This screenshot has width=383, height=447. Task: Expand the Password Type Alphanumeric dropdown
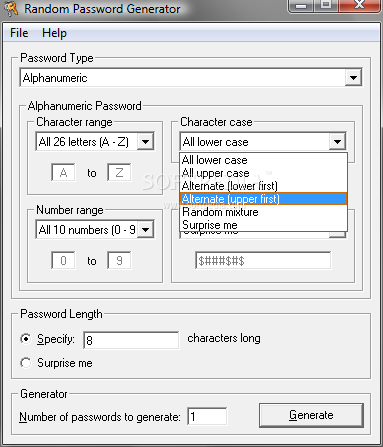[353, 78]
